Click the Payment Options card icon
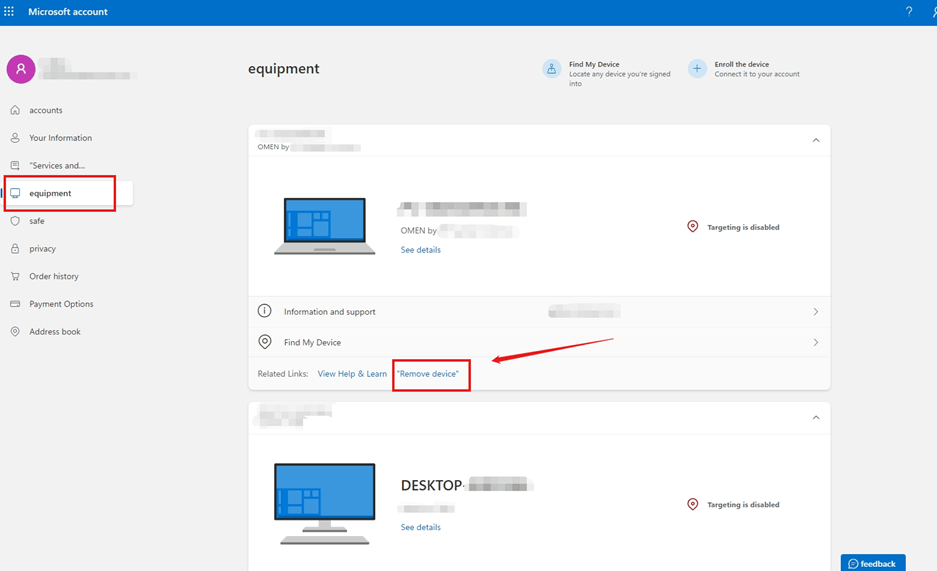 coord(15,304)
